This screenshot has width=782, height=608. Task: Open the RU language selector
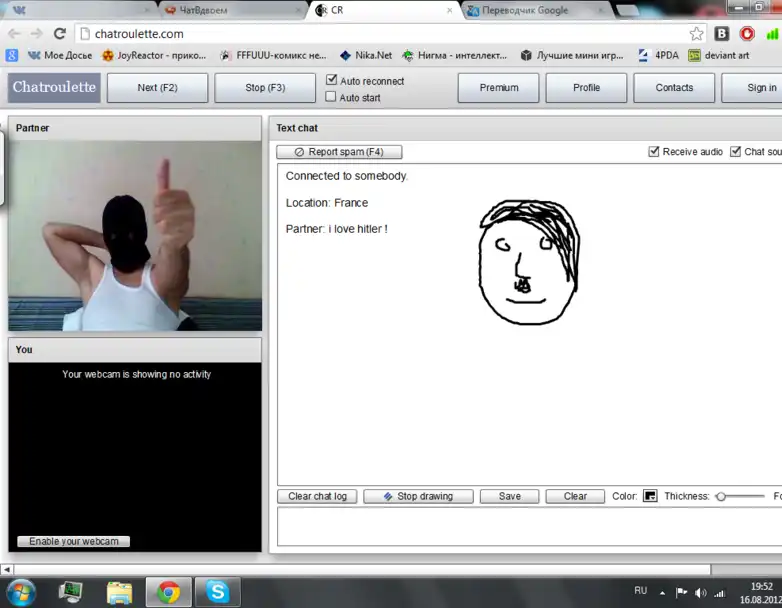pyautogui.click(x=641, y=591)
